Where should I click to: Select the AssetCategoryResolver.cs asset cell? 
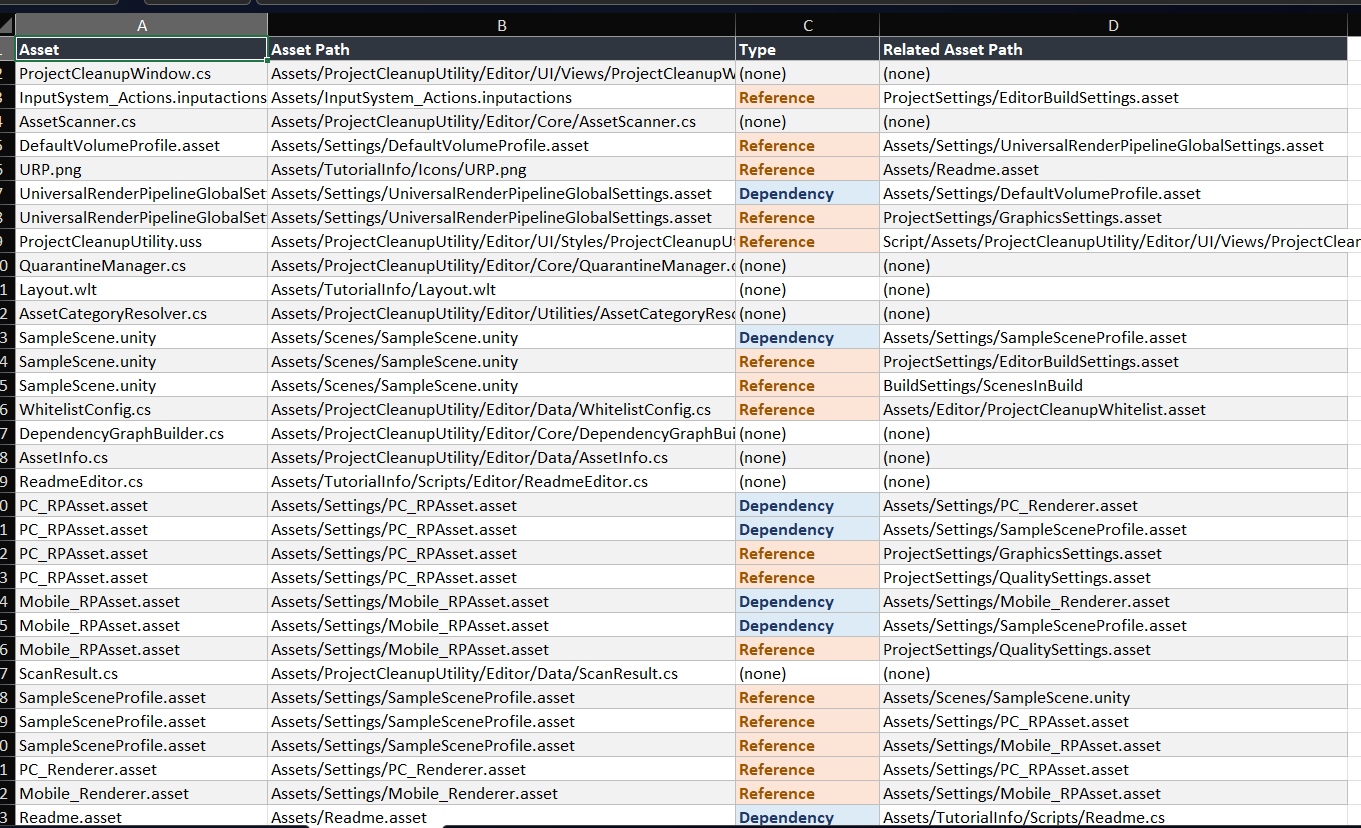[142, 313]
